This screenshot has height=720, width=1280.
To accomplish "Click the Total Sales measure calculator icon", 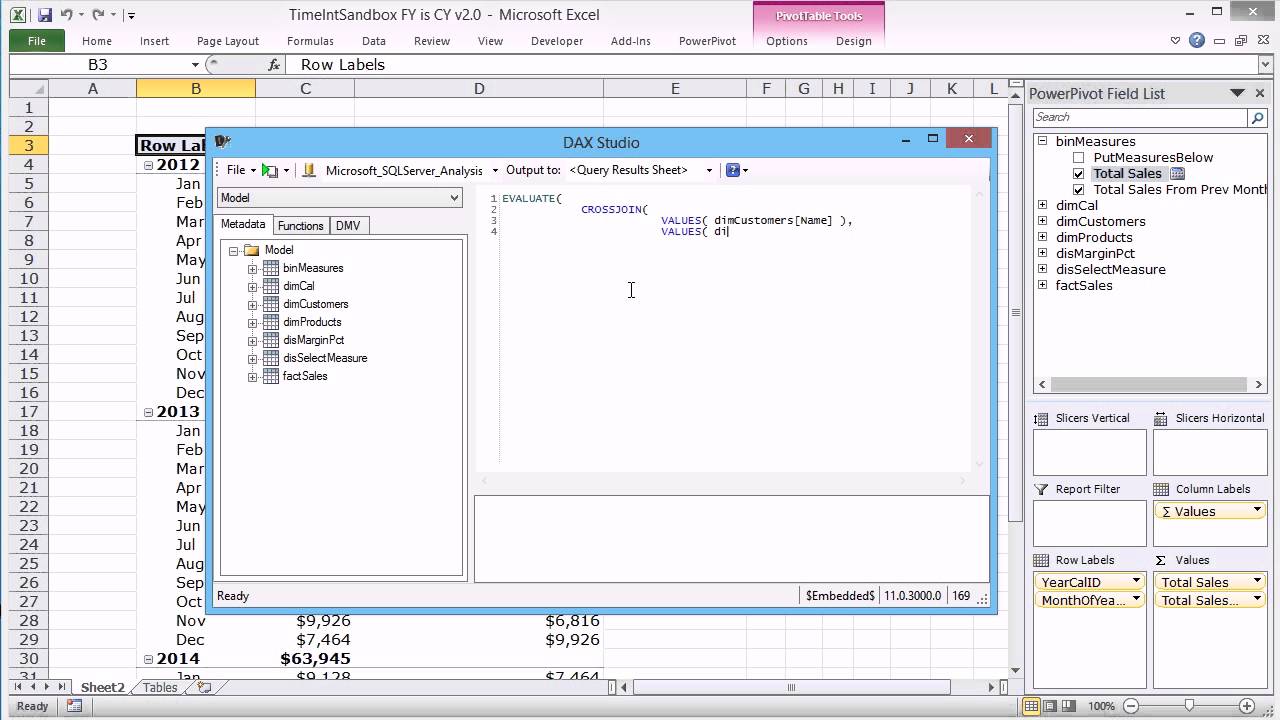I will coord(1177,173).
